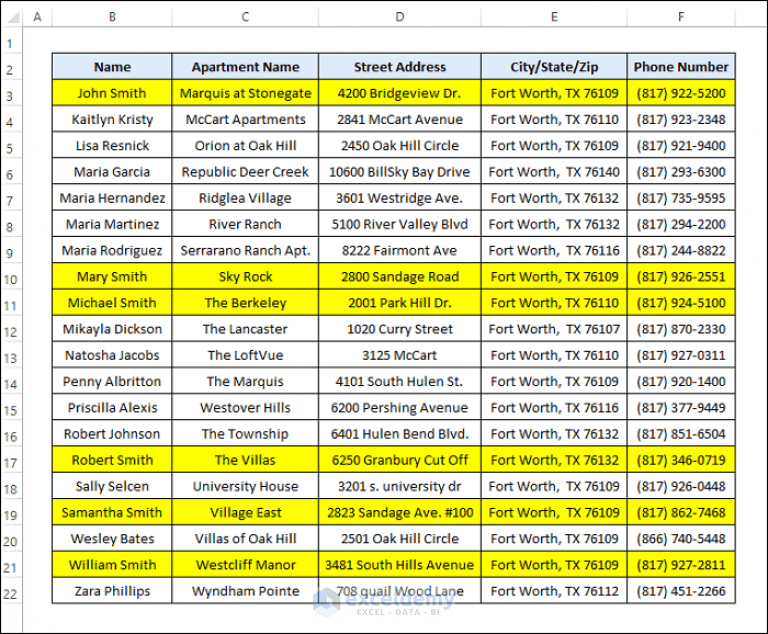Click the Apartment Name header cell
Viewport: 768px width, 634px height.
245,67
